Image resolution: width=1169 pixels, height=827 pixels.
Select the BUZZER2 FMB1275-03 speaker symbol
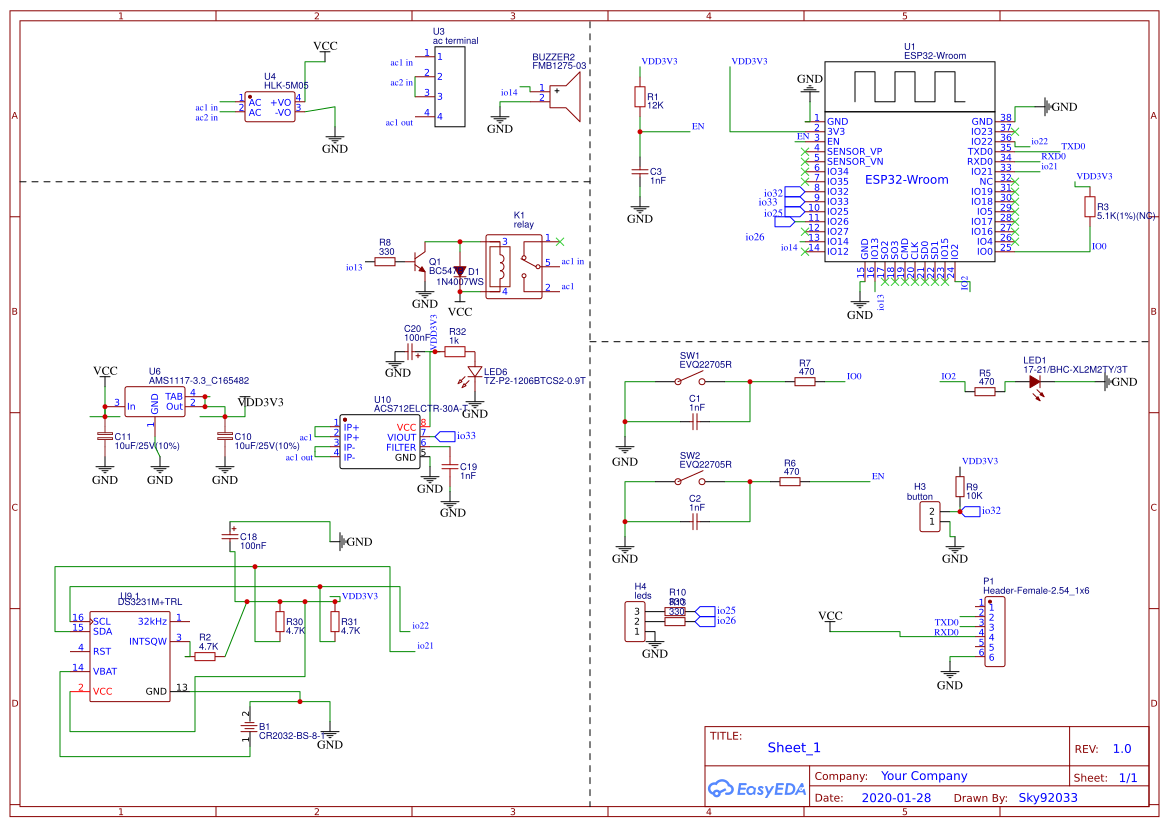point(563,95)
